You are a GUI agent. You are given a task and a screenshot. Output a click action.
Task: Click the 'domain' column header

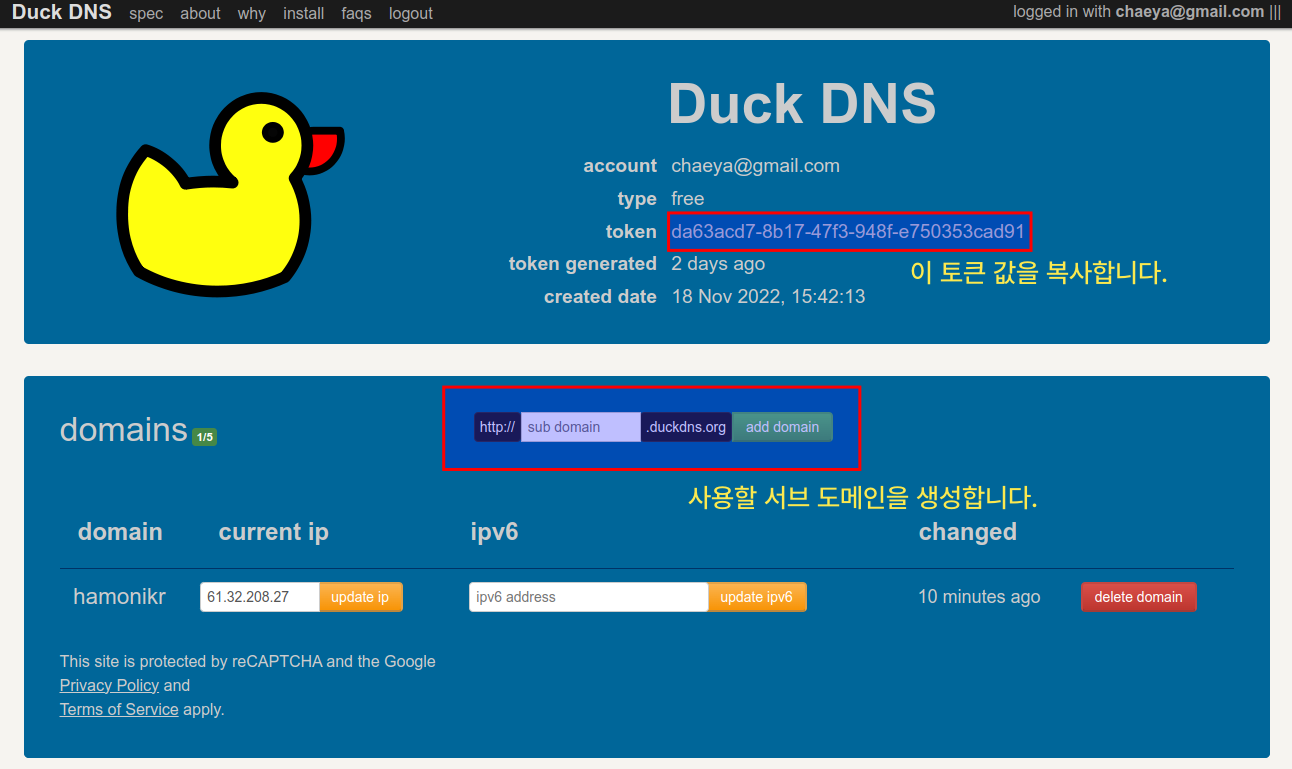(120, 532)
